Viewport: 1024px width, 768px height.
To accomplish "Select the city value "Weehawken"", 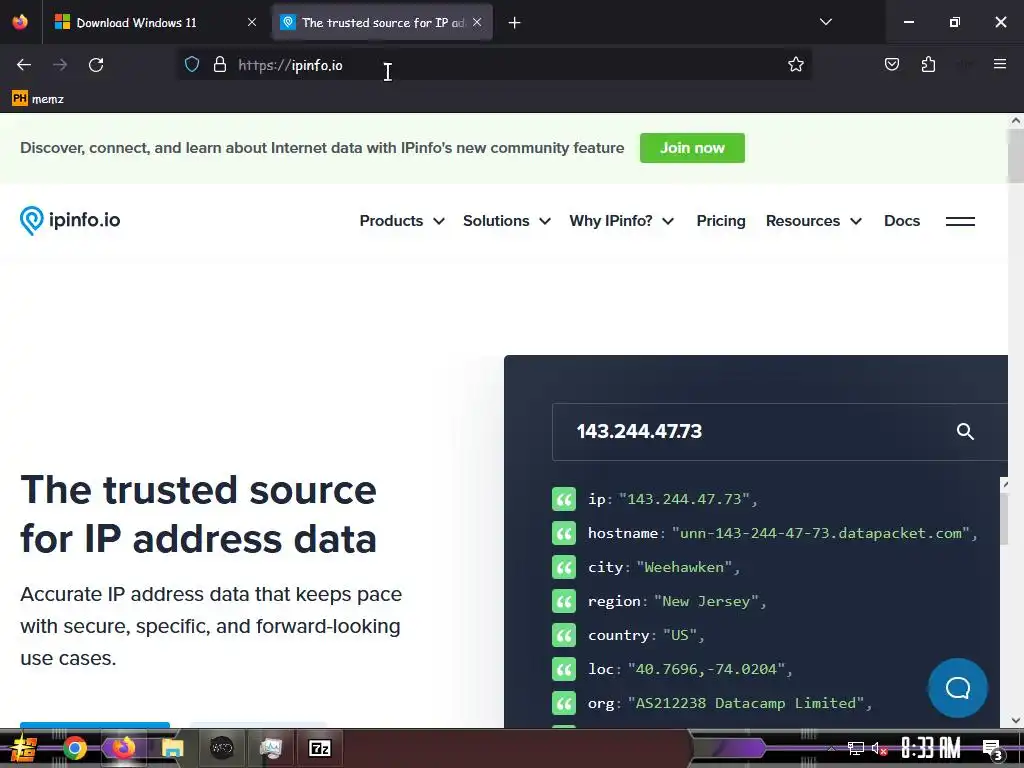I will [684, 567].
